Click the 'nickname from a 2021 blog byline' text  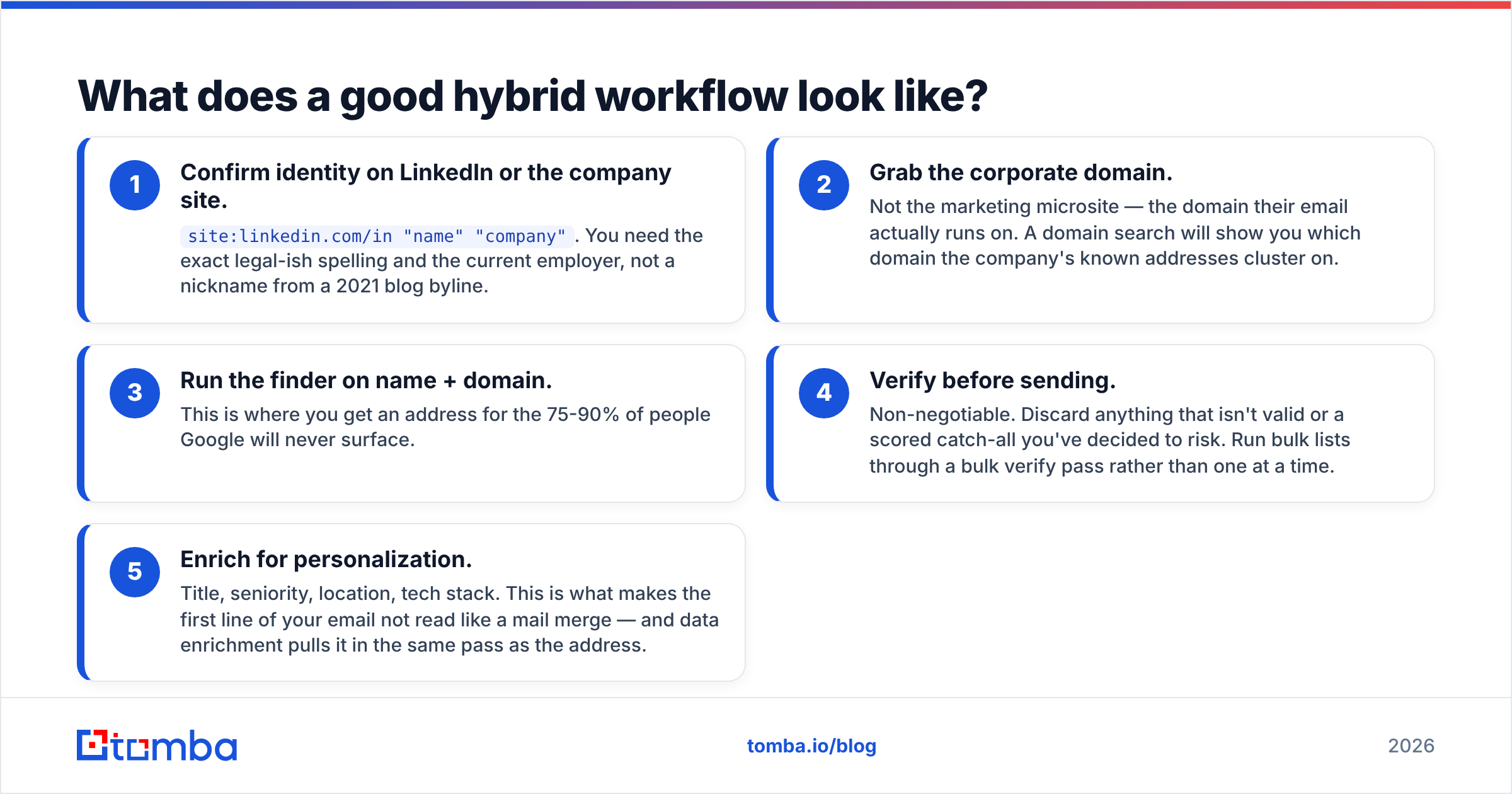coord(335,286)
